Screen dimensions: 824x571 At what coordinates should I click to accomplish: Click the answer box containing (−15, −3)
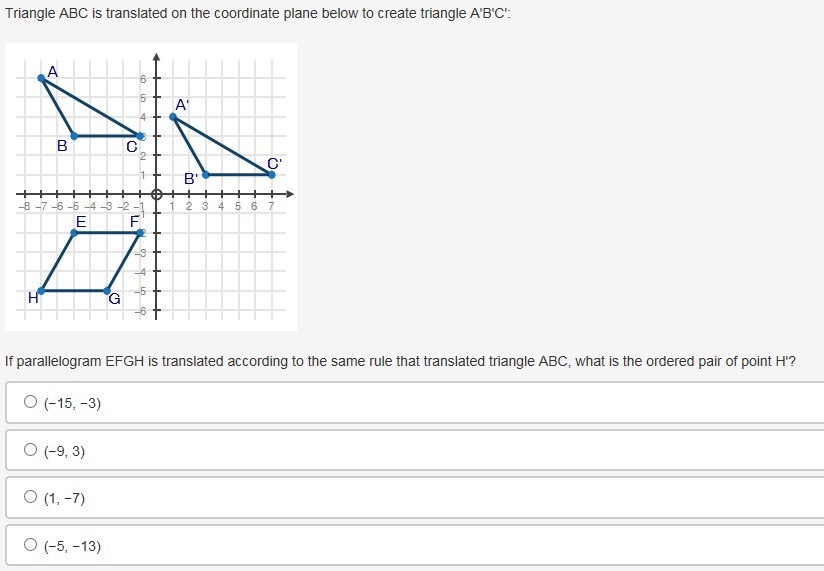(x=415, y=402)
